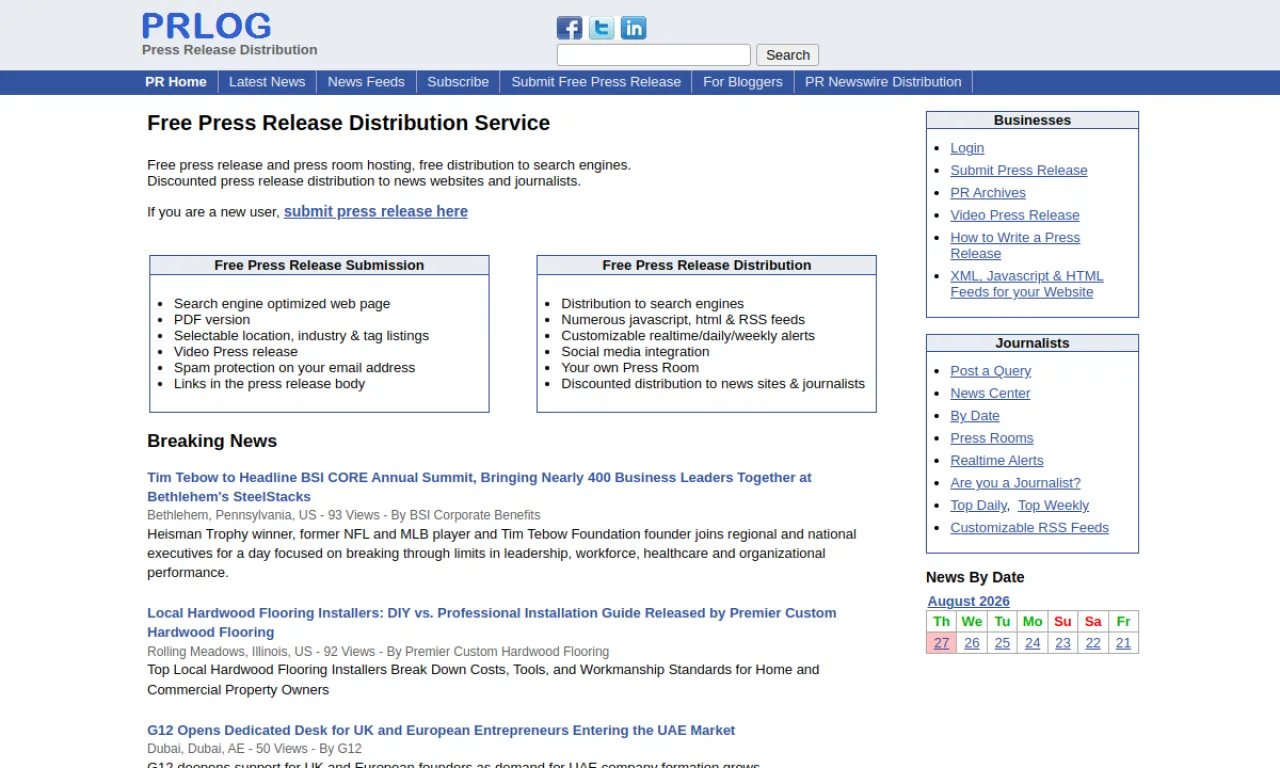Click 'Video Press release' list item text
This screenshot has height=768, width=1280.
[x=236, y=351]
